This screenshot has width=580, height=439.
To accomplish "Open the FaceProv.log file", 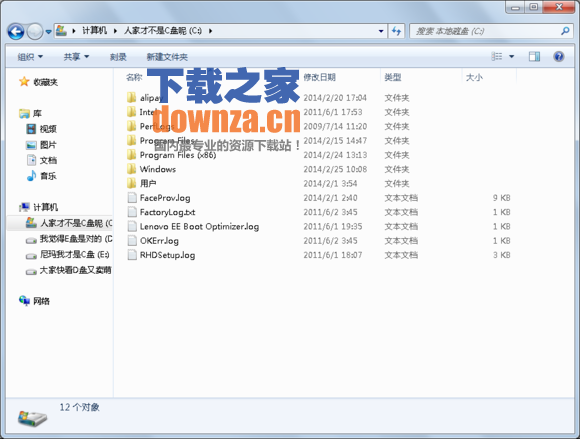I will click(x=165, y=198).
